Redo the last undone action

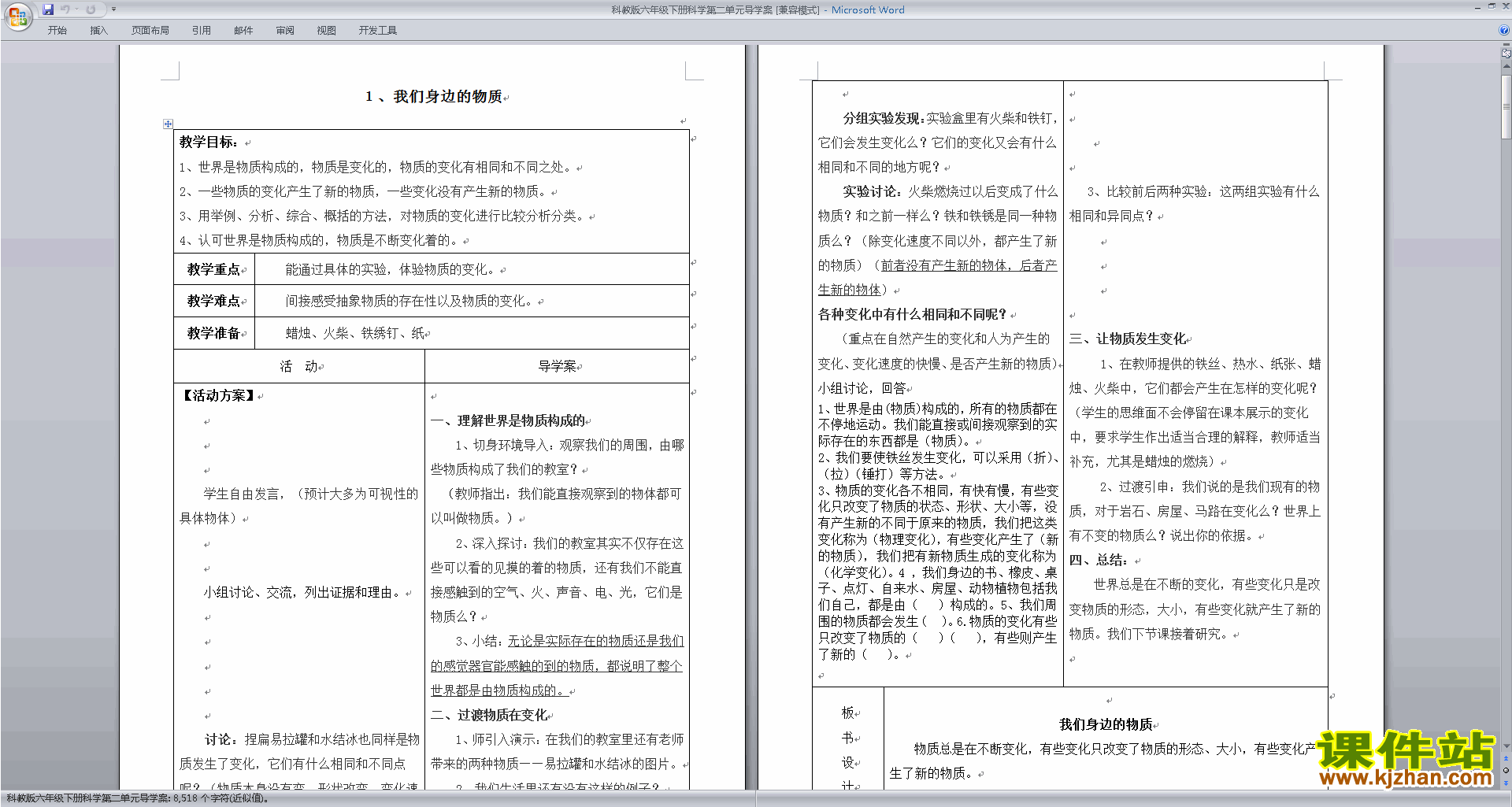91,9
